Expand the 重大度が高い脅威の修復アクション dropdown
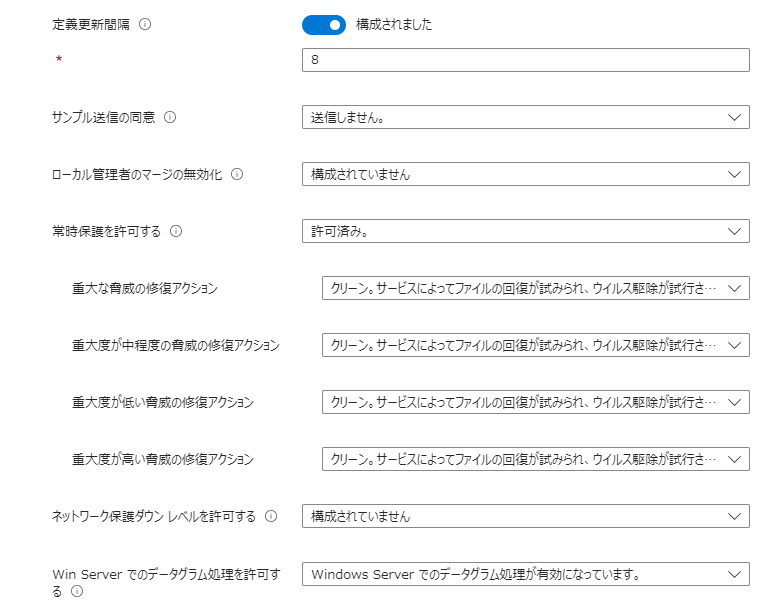The width and height of the screenshot is (765, 604). (x=535, y=459)
